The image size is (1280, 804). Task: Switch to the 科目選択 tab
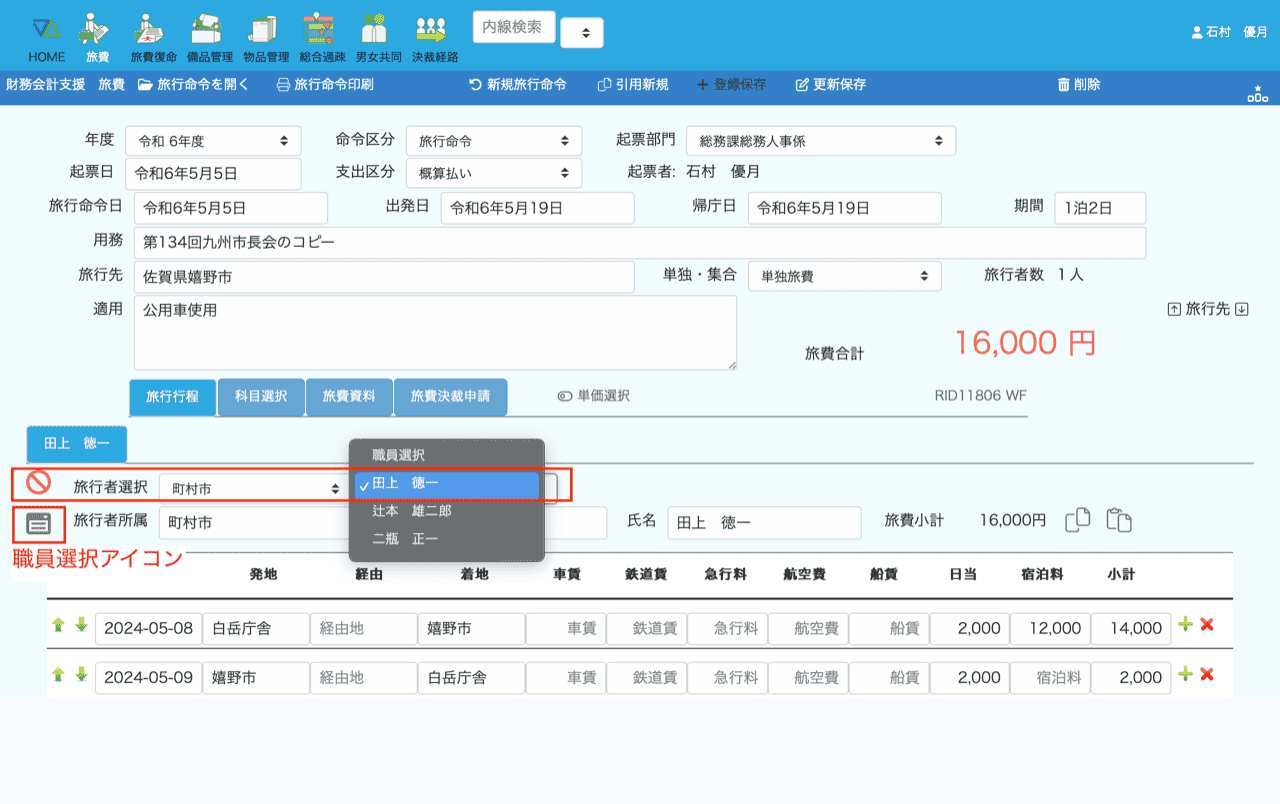pyautogui.click(x=261, y=397)
